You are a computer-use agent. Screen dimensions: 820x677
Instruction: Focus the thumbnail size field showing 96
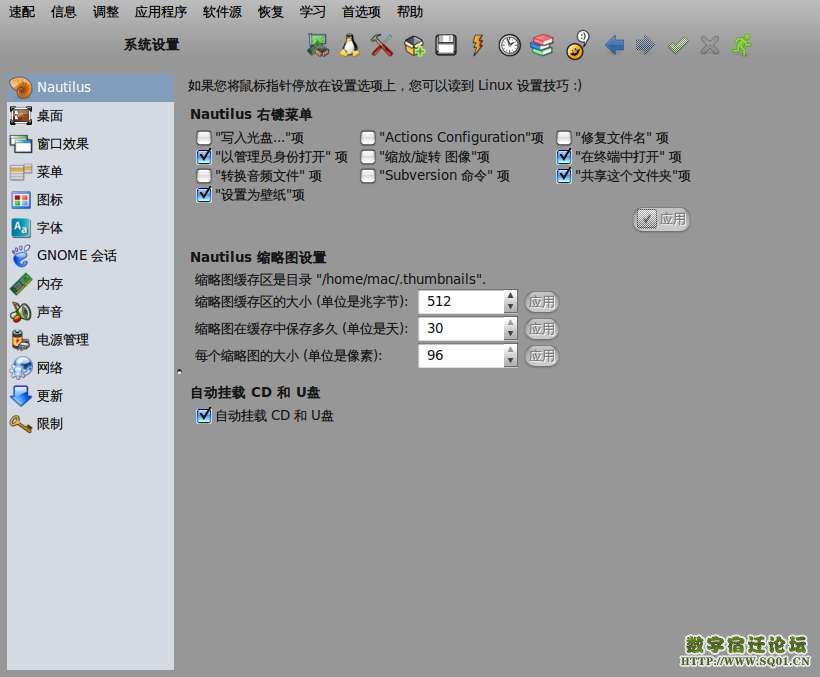[x=461, y=356]
